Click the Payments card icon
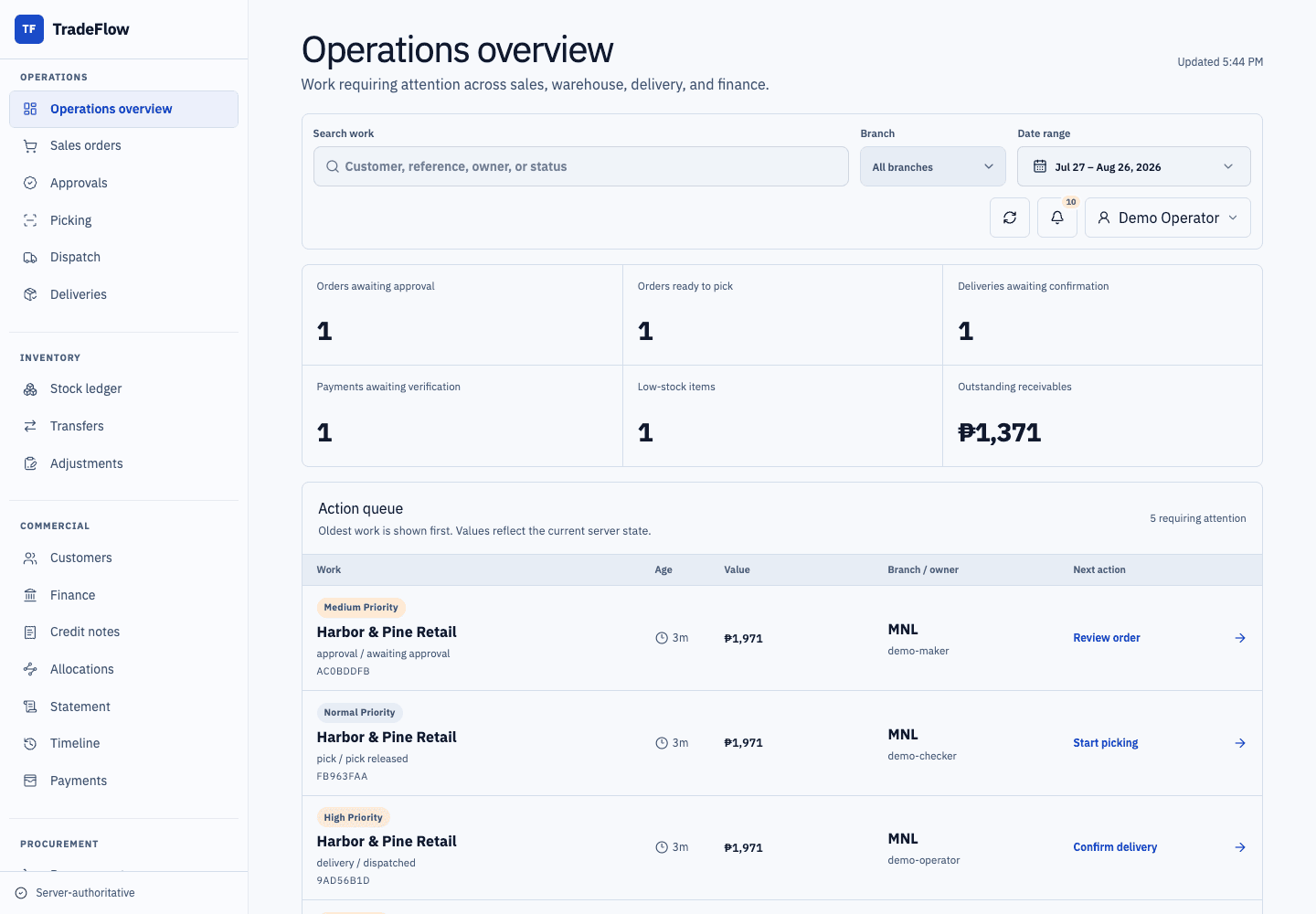The width and height of the screenshot is (1316, 914). (30, 781)
